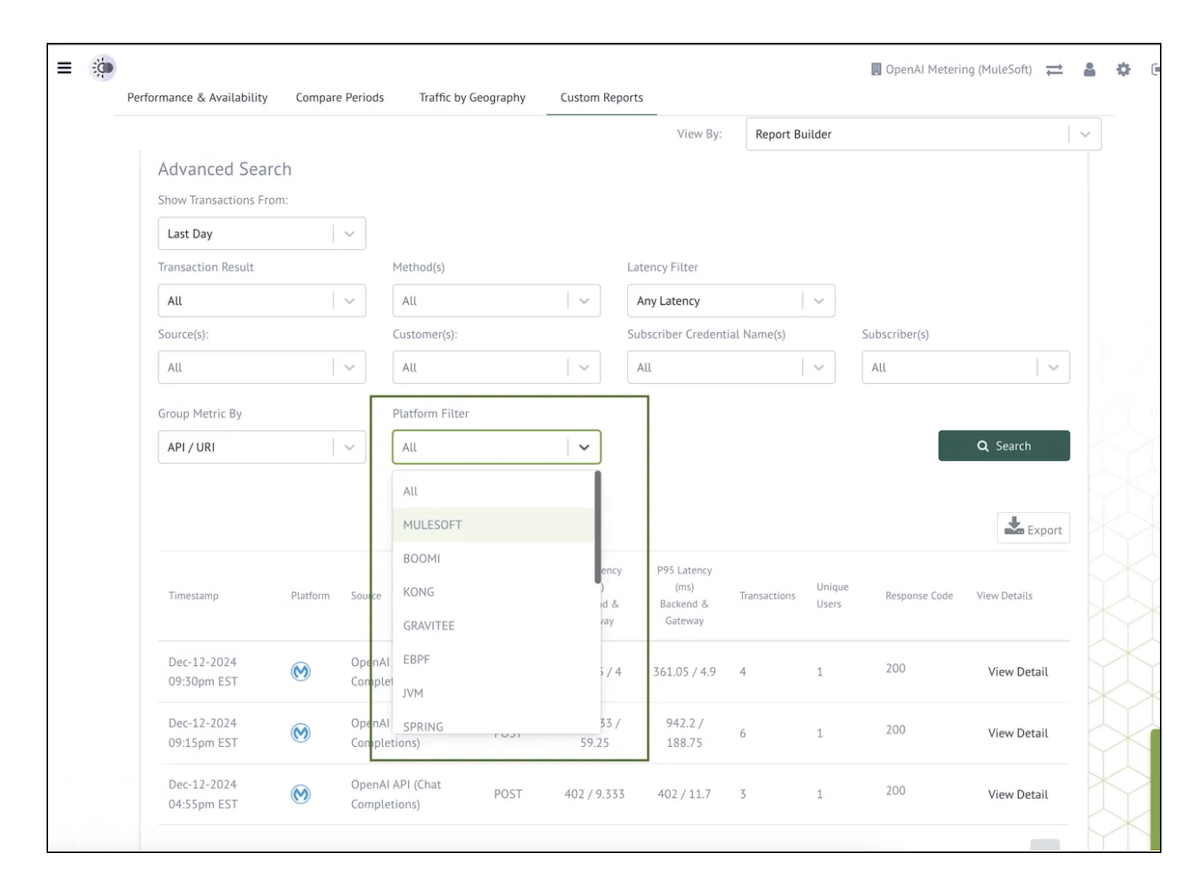Open View Detail for 04:55pm transaction
1200x886 pixels.
1018,794
